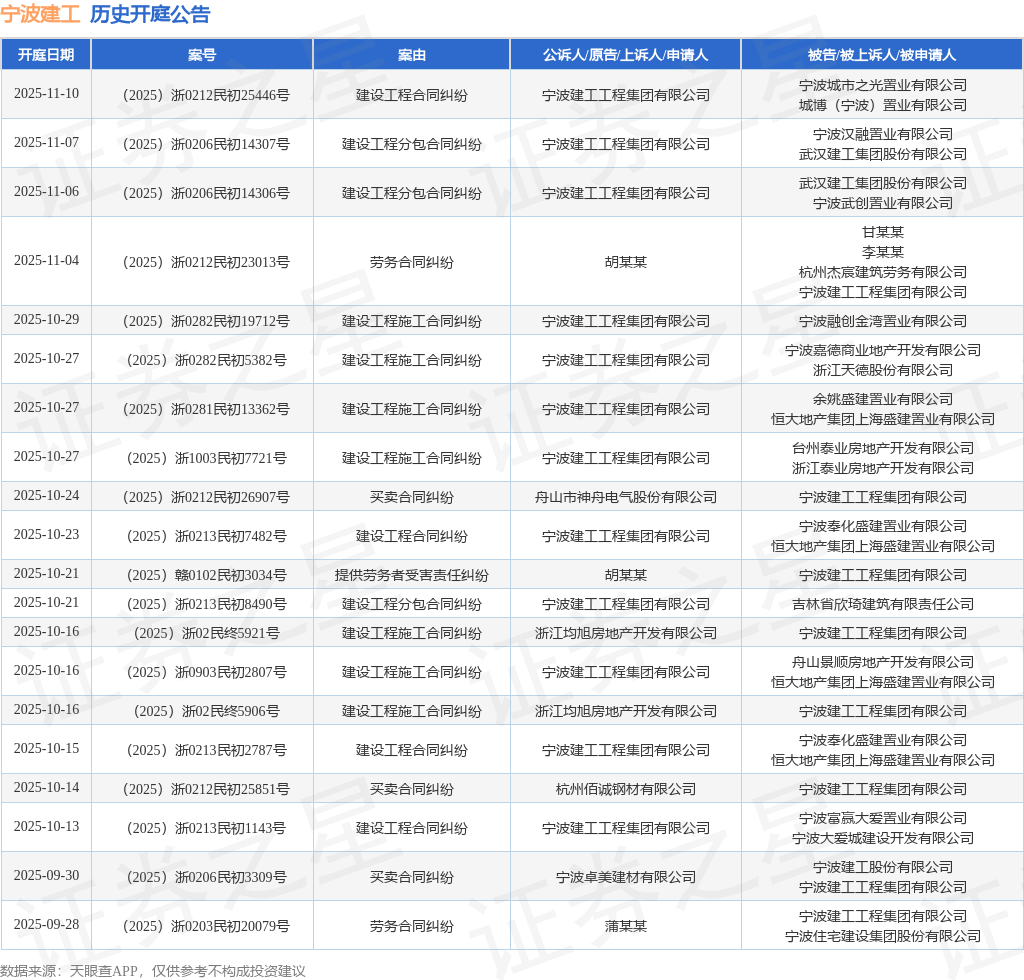This screenshot has height=980, width=1024.
Task: Select case number 浙02民终5921号
Action: [206, 633]
